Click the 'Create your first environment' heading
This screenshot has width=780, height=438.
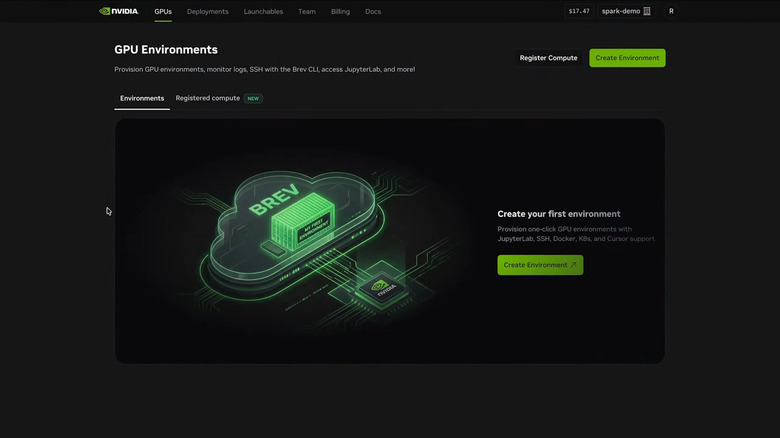(559, 214)
